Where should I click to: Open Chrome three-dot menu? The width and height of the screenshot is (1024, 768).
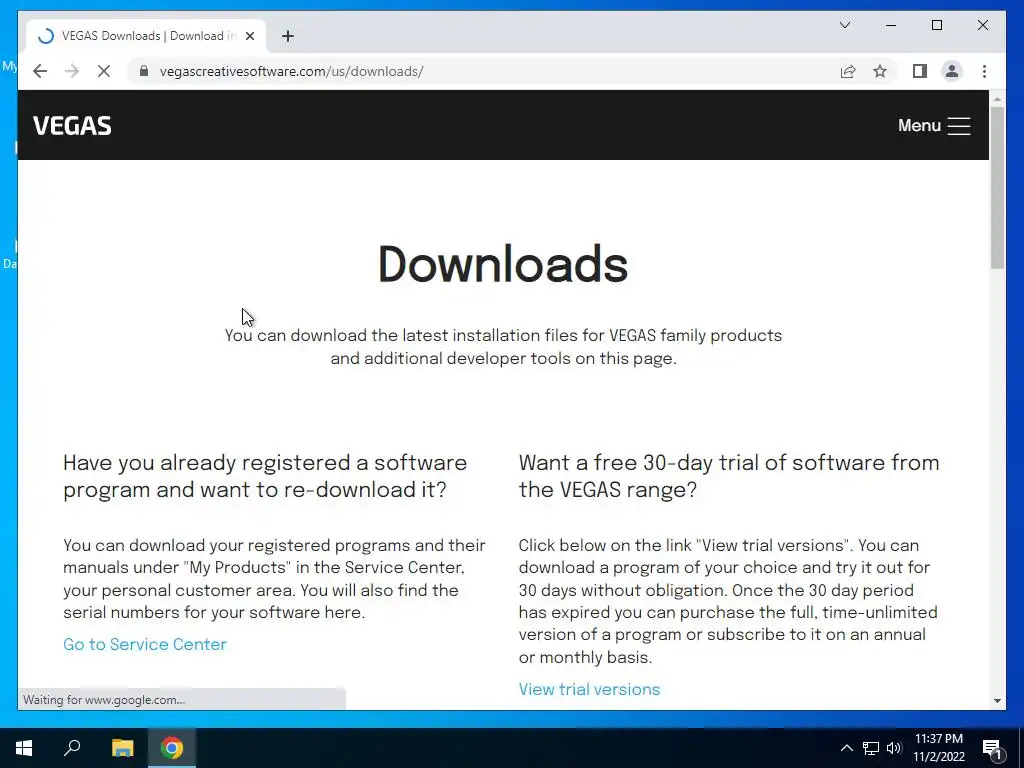click(x=984, y=71)
